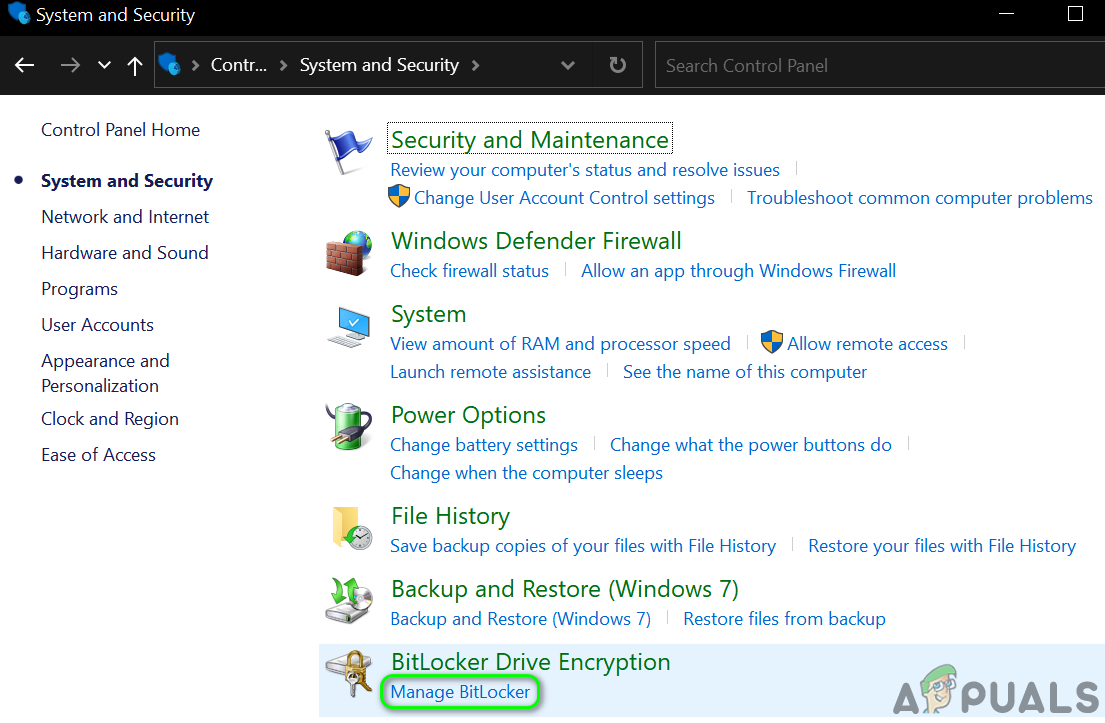
Task: Click the Windows Defender Firewall brick wall icon
Action: 348,254
